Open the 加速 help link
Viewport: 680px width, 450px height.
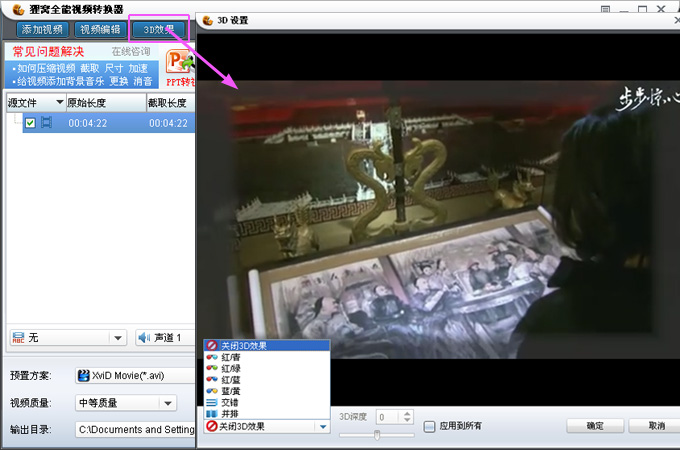click(x=138, y=68)
